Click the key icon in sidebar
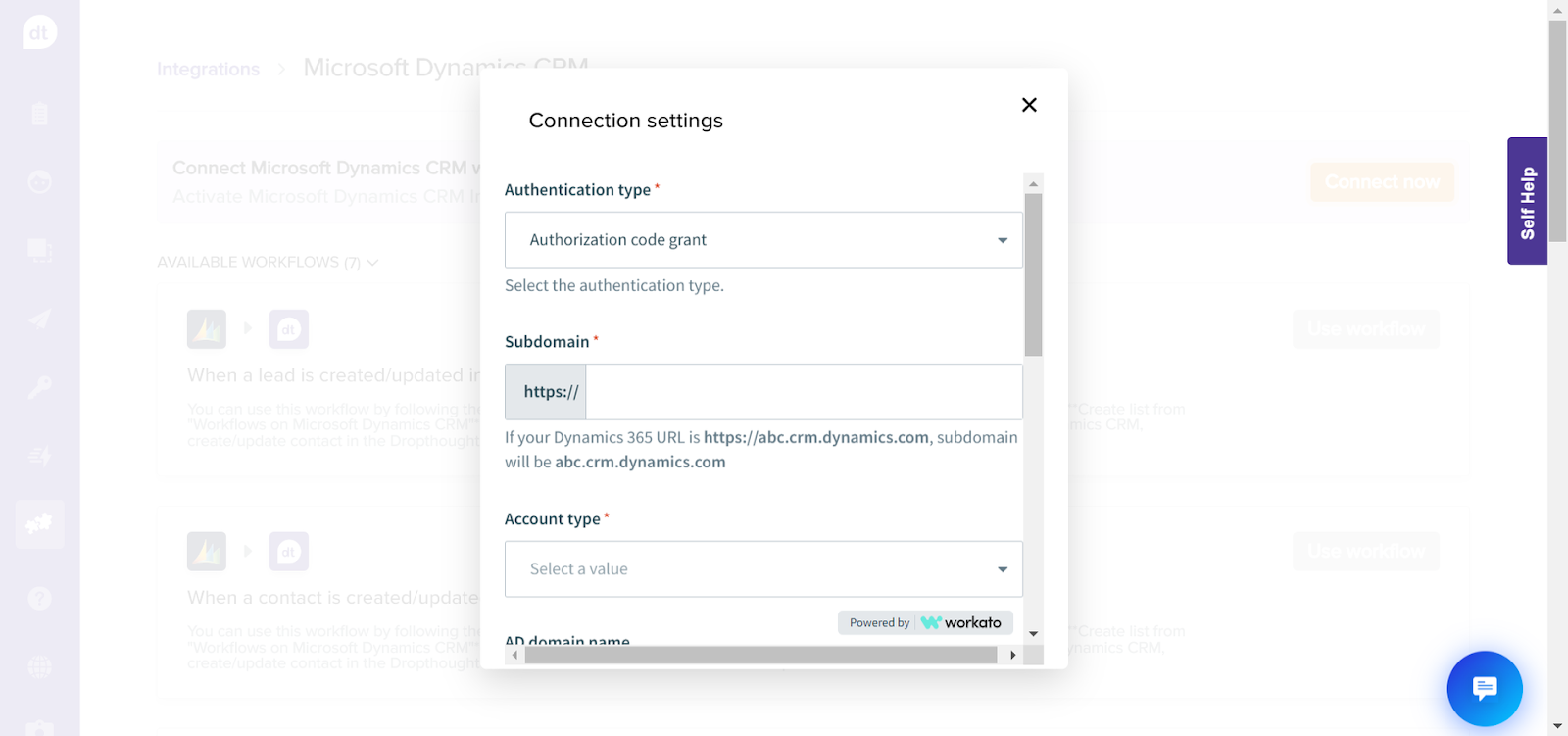Viewport: 1568px width, 736px height. pos(39,387)
